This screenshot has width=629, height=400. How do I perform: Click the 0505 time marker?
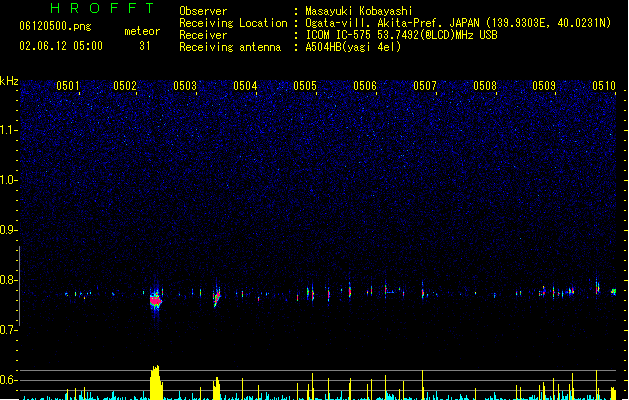[305, 86]
